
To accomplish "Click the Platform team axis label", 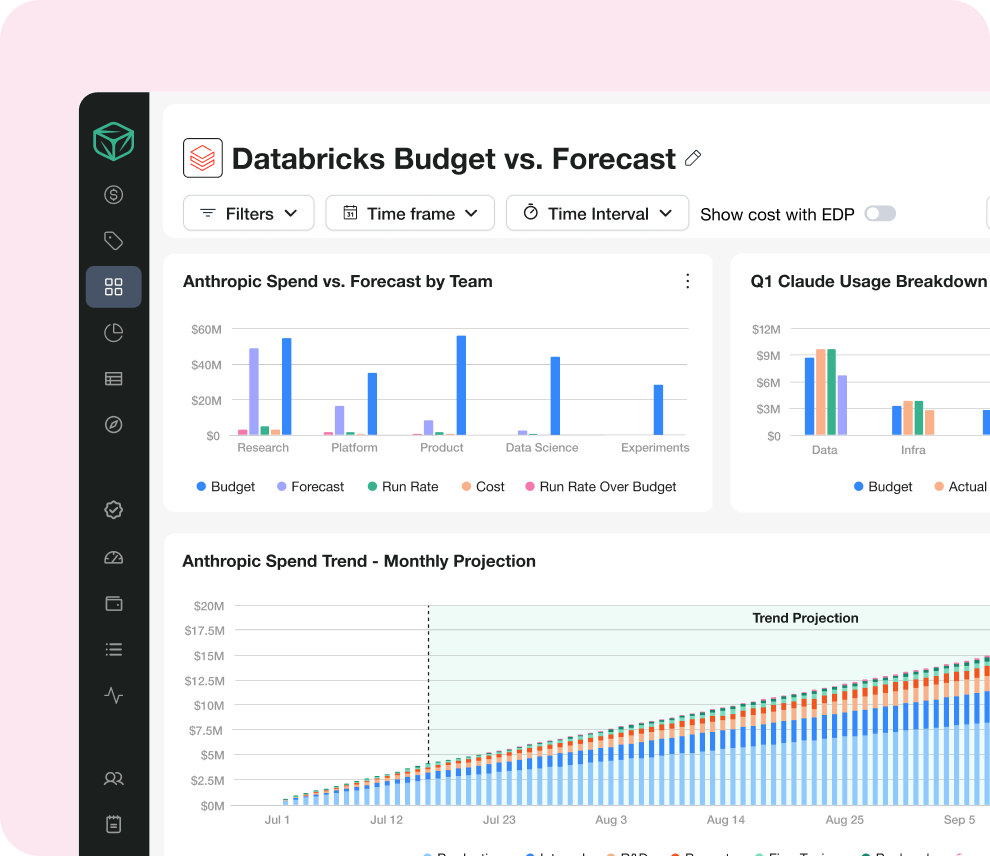I will click(x=354, y=448).
